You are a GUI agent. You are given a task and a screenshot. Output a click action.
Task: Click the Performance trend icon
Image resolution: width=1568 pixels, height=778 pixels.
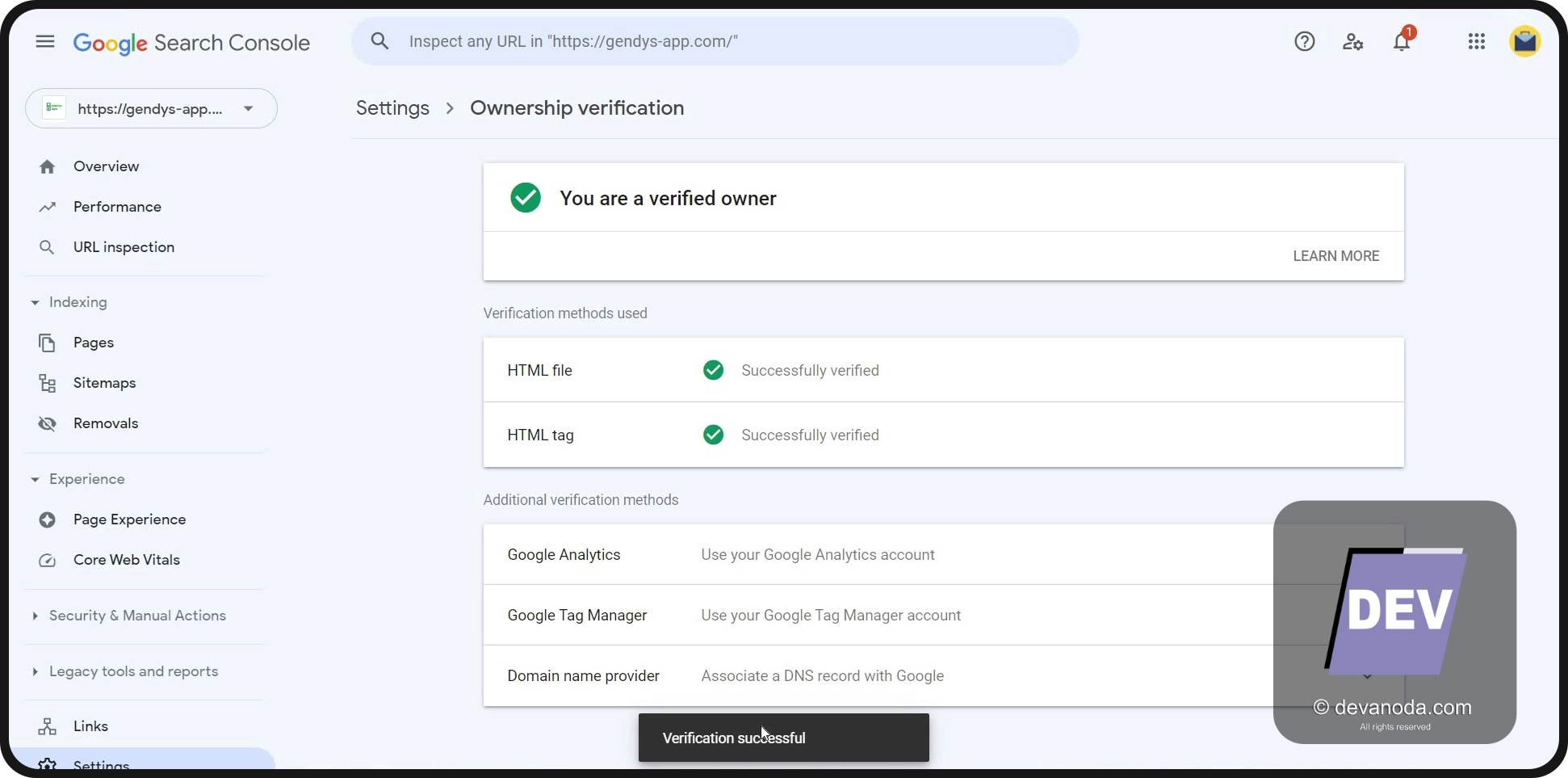[x=47, y=207]
